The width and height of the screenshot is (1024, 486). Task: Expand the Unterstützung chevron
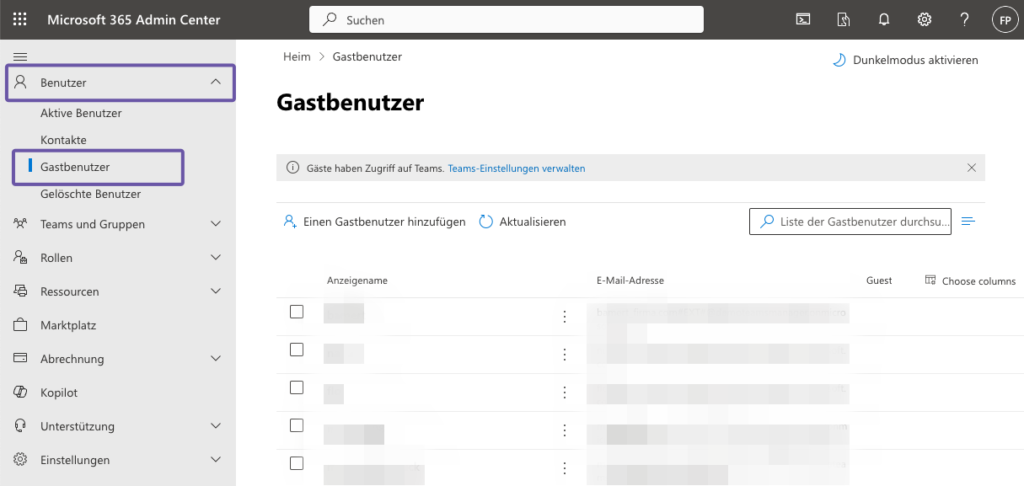216,426
